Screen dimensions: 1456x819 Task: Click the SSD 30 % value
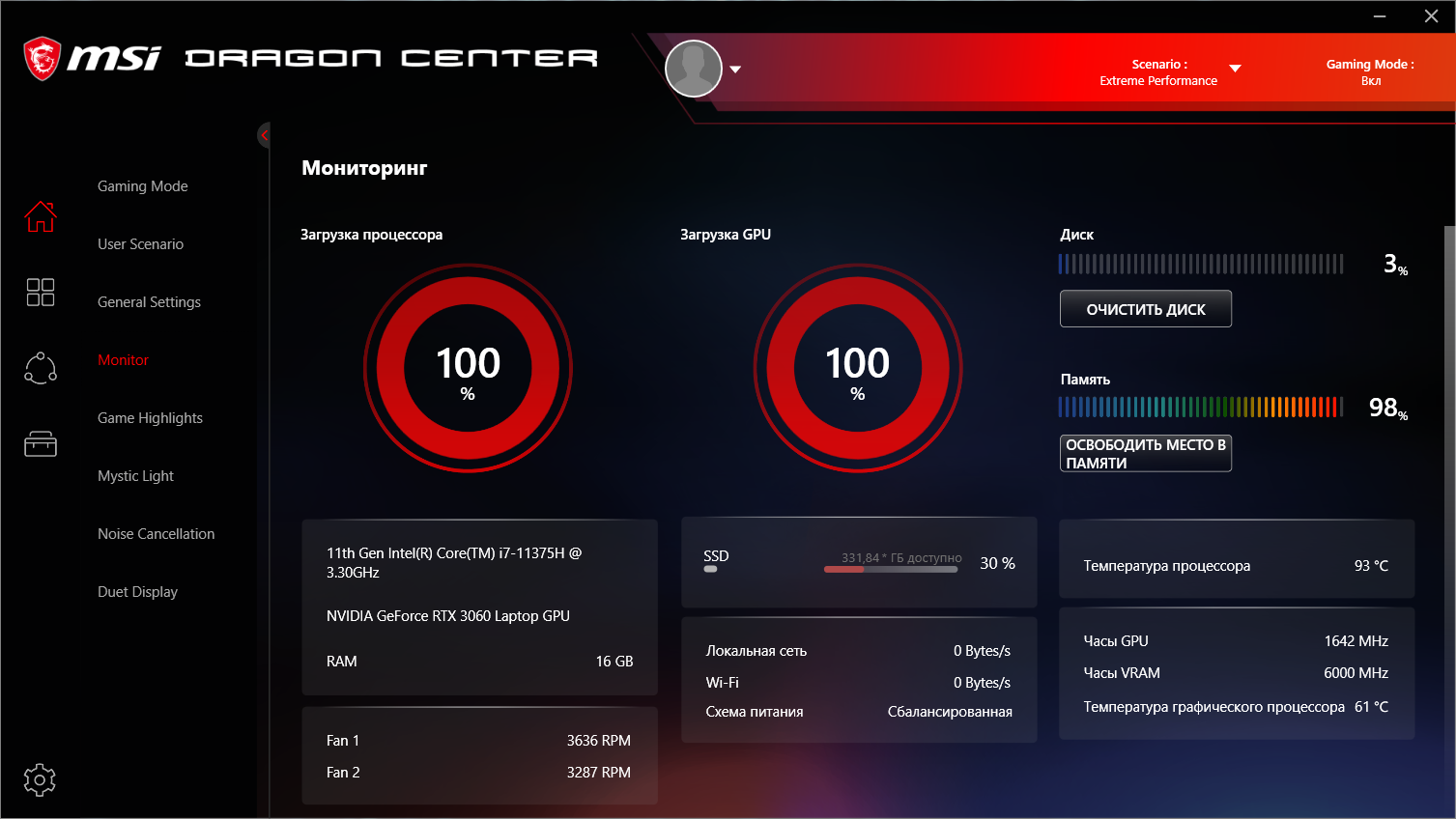pyautogui.click(x=998, y=563)
